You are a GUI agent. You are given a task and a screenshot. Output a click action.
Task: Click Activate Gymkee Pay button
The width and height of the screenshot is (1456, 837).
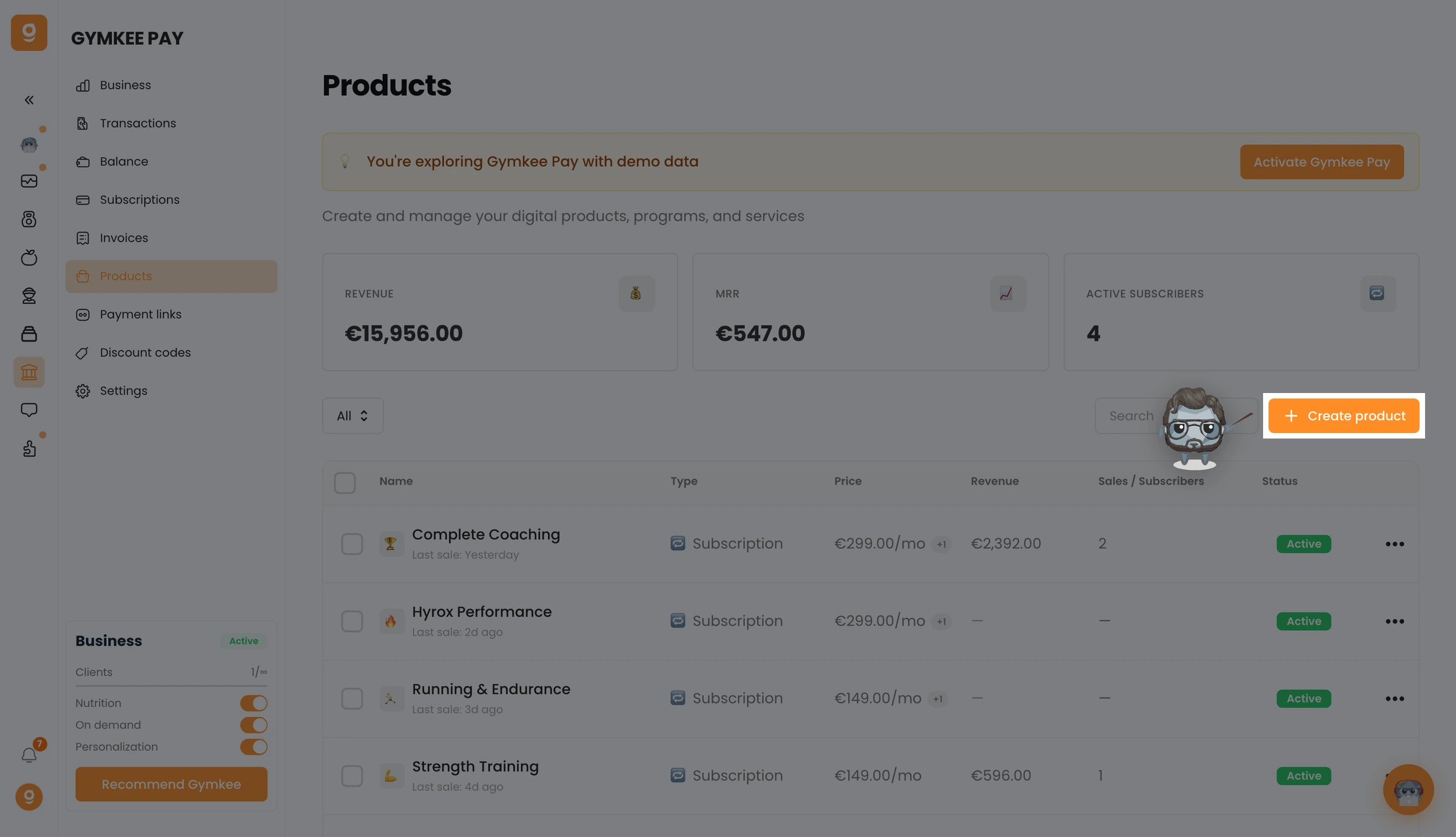[1321, 162]
